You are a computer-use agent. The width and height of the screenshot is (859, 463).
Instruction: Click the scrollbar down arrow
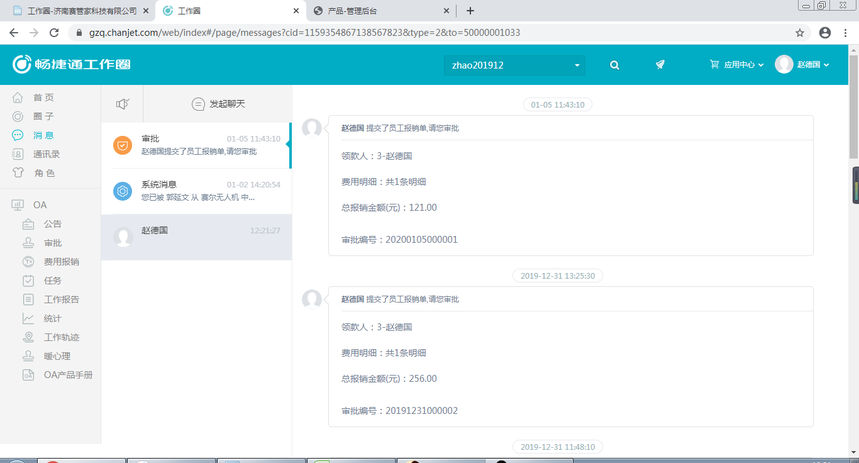(x=854, y=453)
